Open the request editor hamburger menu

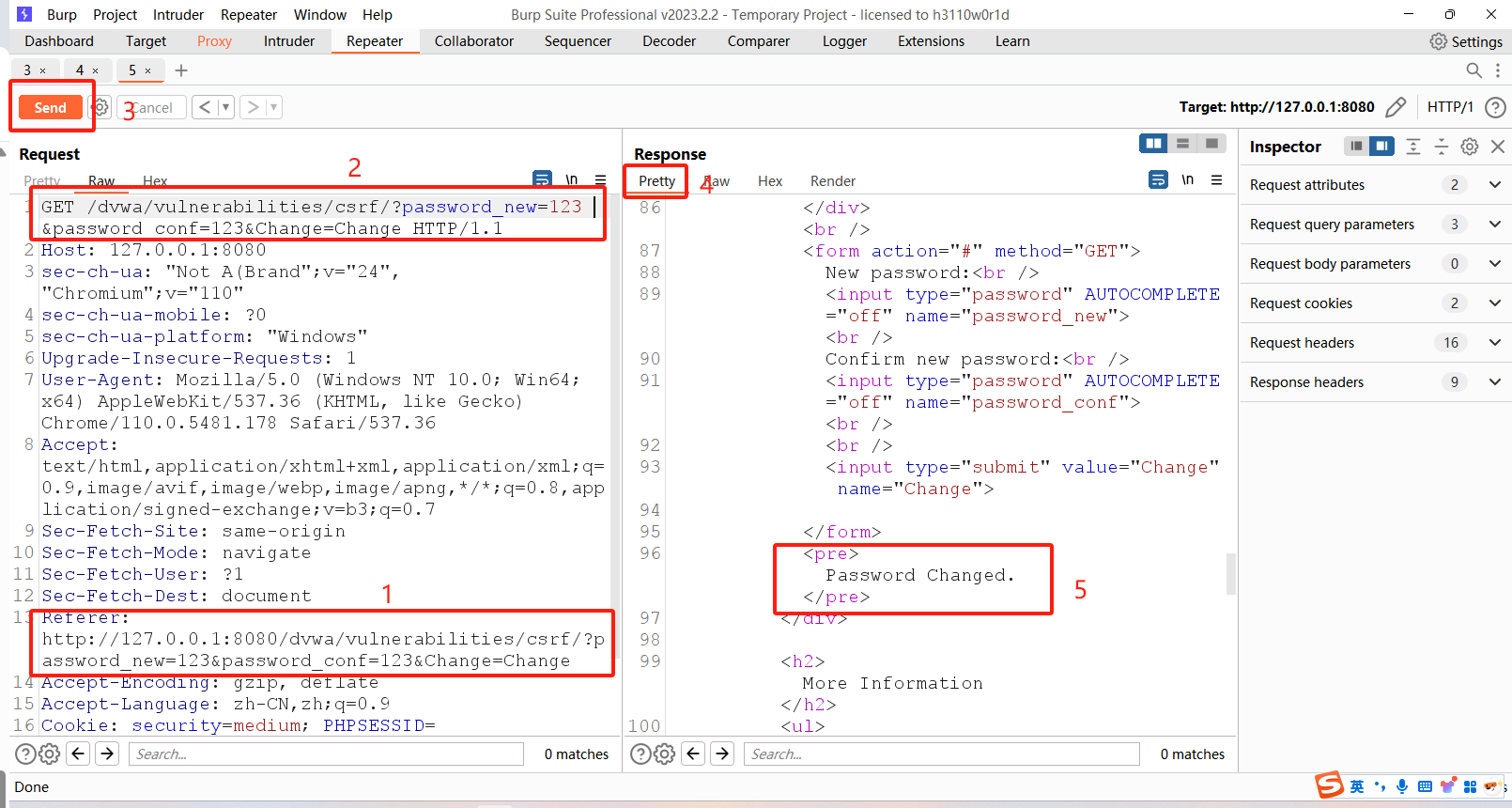[x=600, y=179]
